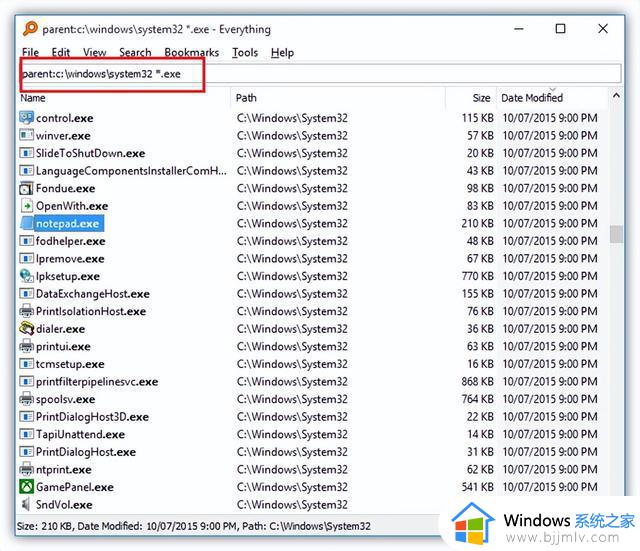Click the Everything magnifier title bar icon
The width and height of the screenshot is (640, 551).
[30, 29]
